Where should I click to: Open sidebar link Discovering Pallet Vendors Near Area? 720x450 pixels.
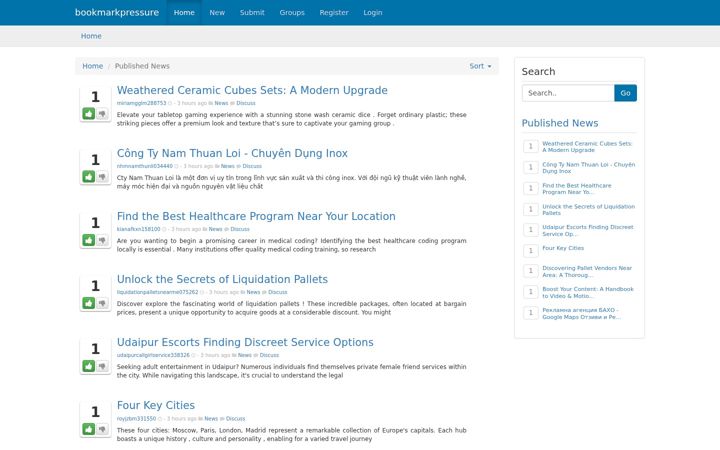click(587, 271)
